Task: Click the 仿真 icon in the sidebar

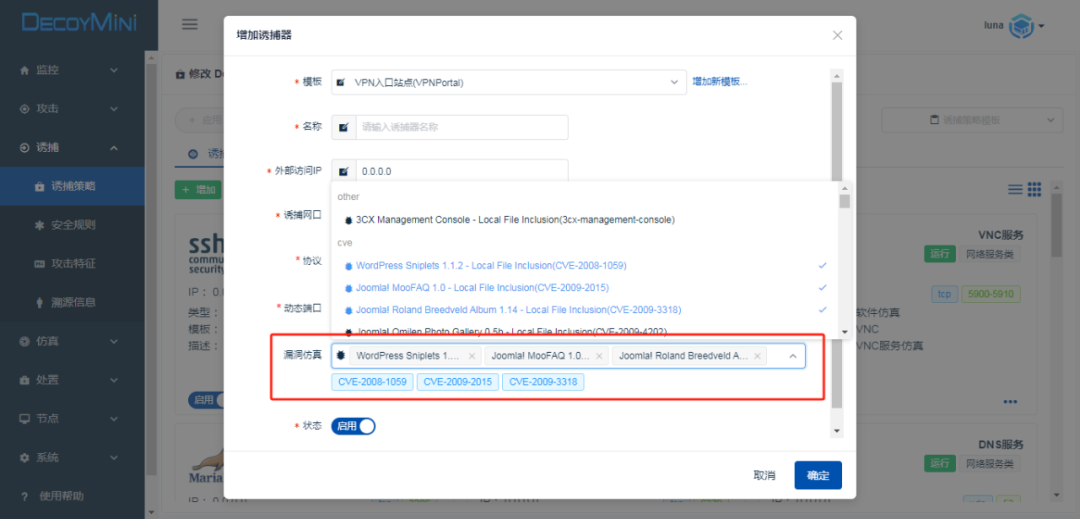Action: point(25,341)
